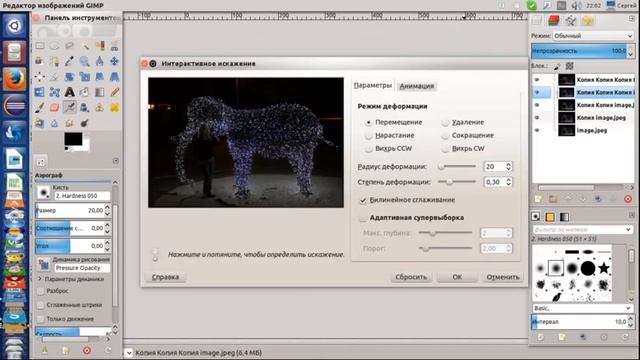The width and height of the screenshot is (640, 360).
Task: Open the Режим layer mode dropdown
Action: [x=593, y=36]
